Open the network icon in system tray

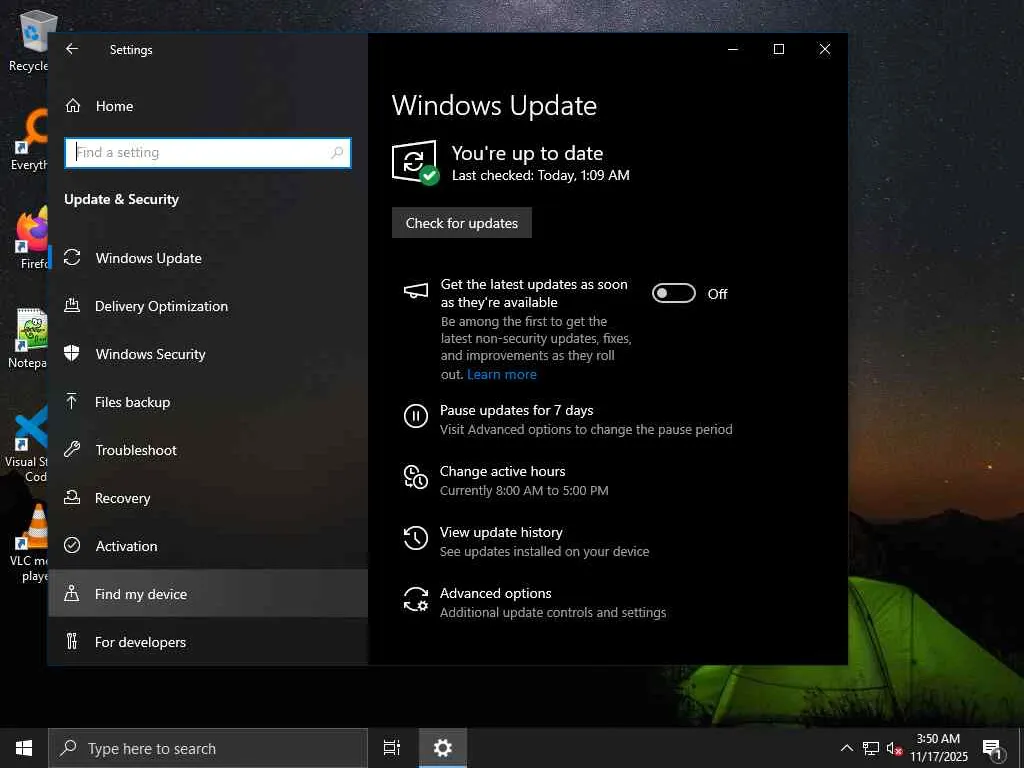click(871, 748)
